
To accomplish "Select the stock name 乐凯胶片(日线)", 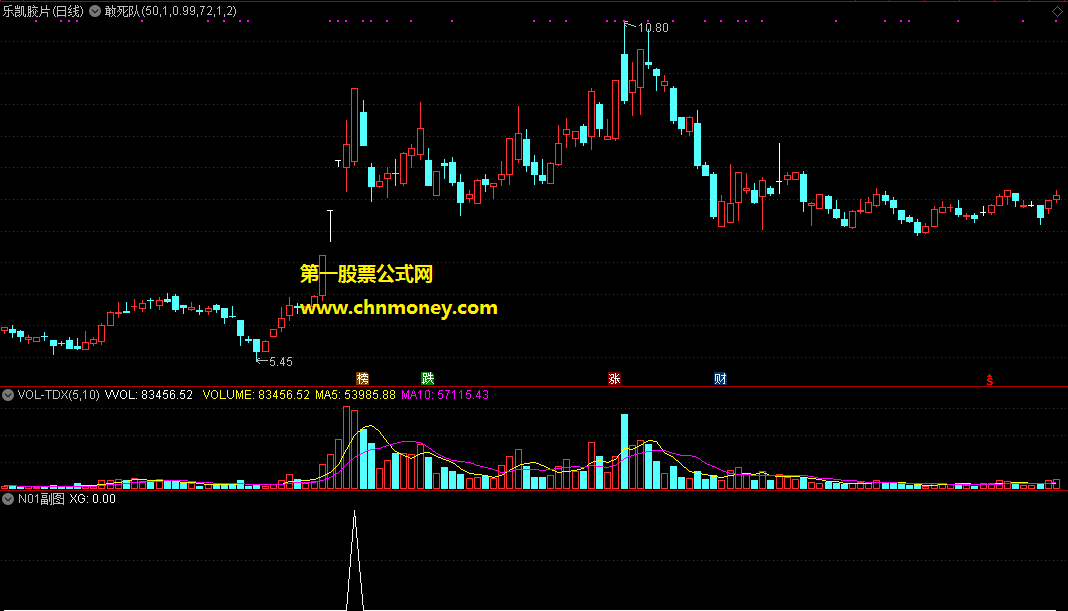I will [43, 11].
